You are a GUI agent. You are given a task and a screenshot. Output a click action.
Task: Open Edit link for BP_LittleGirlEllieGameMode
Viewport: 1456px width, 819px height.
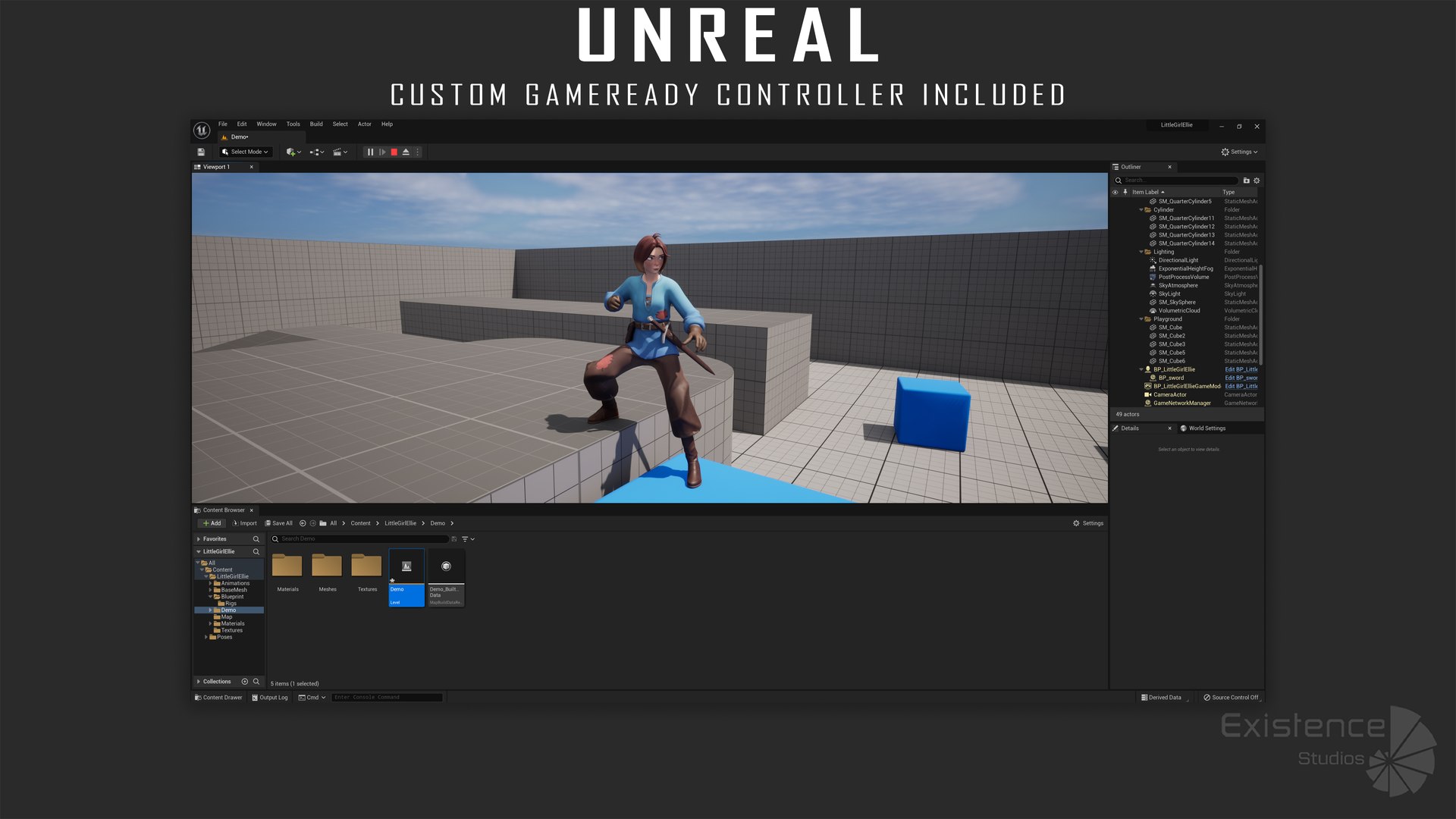point(1241,386)
